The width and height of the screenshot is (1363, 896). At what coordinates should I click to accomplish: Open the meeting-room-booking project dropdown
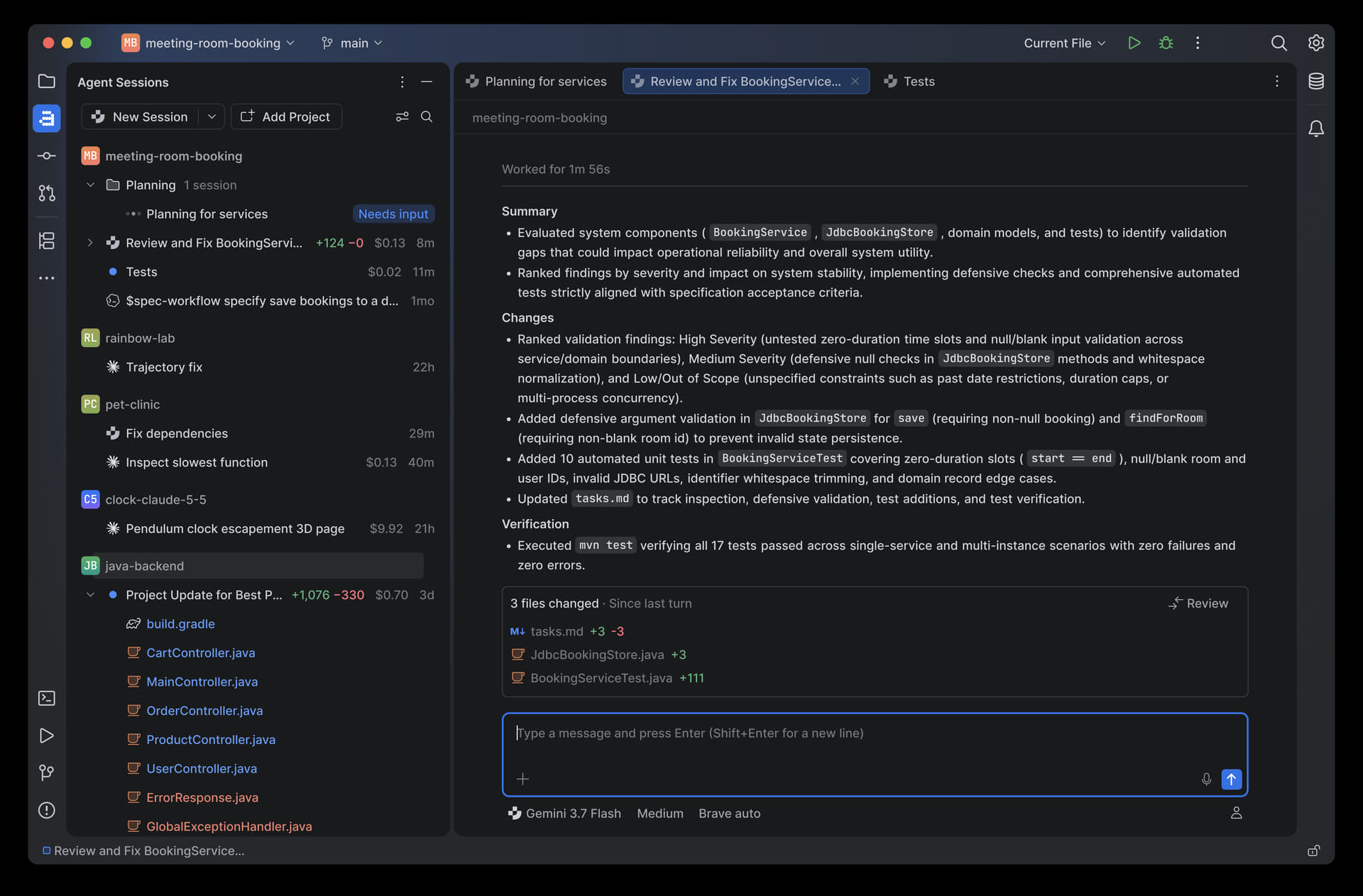[x=208, y=43]
